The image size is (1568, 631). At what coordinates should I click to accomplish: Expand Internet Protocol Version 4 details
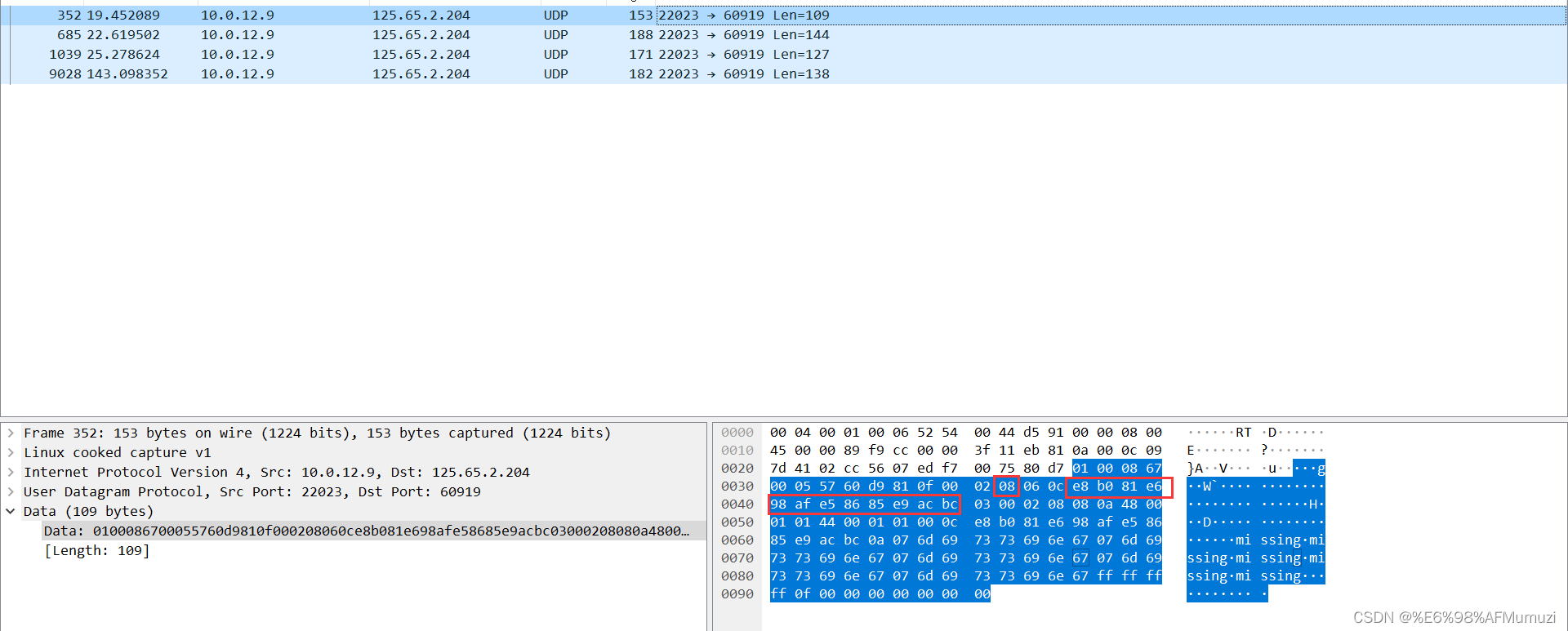11,473
